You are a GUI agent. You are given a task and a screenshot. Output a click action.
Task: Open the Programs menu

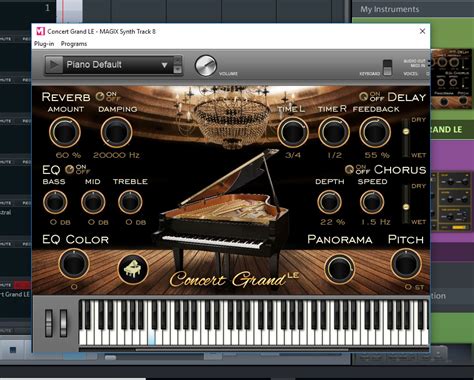pyautogui.click(x=74, y=44)
